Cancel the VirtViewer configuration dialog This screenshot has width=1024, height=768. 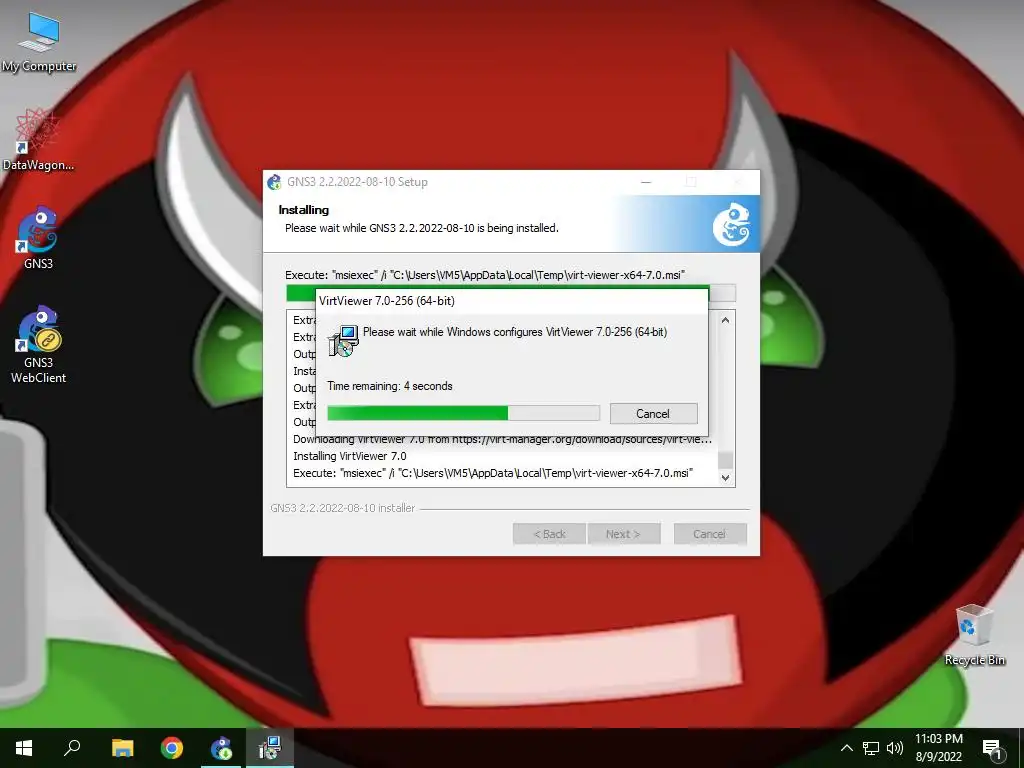tap(653, 413)
